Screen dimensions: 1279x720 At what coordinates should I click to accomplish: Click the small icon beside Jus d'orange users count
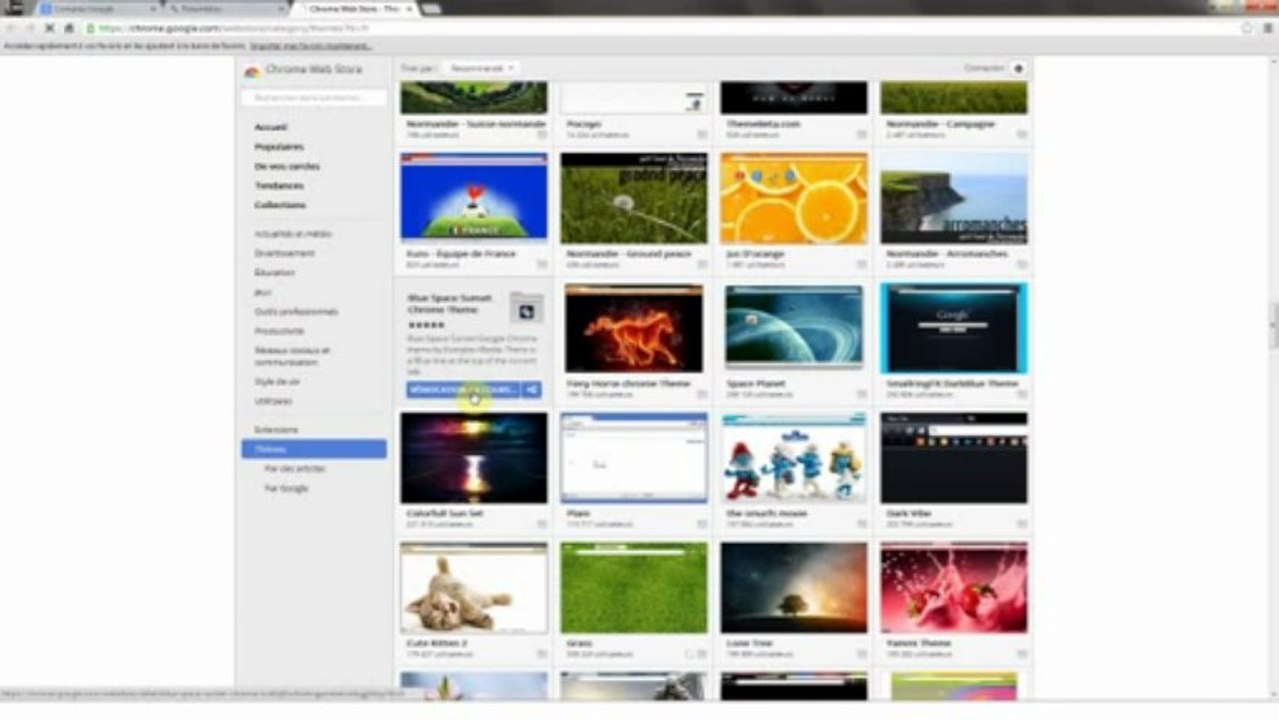pyautogui.click(x=861, y=265)
